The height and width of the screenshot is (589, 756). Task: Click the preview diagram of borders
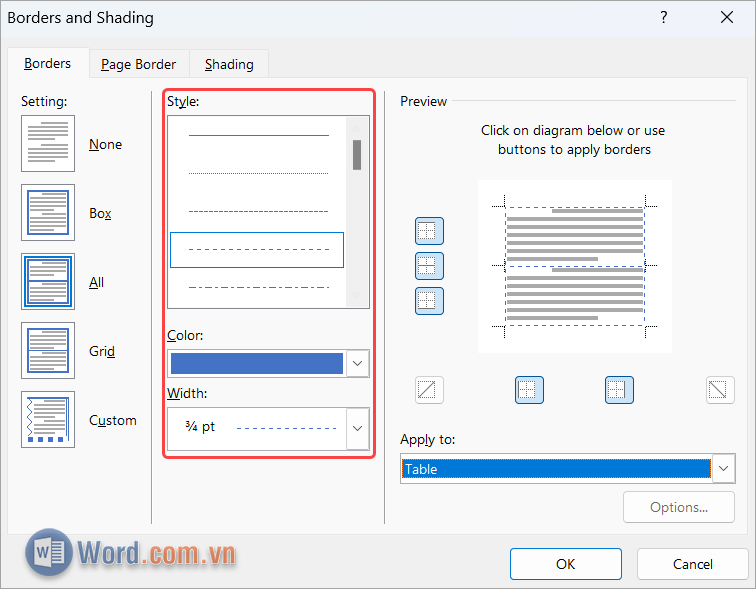point(574,266)
